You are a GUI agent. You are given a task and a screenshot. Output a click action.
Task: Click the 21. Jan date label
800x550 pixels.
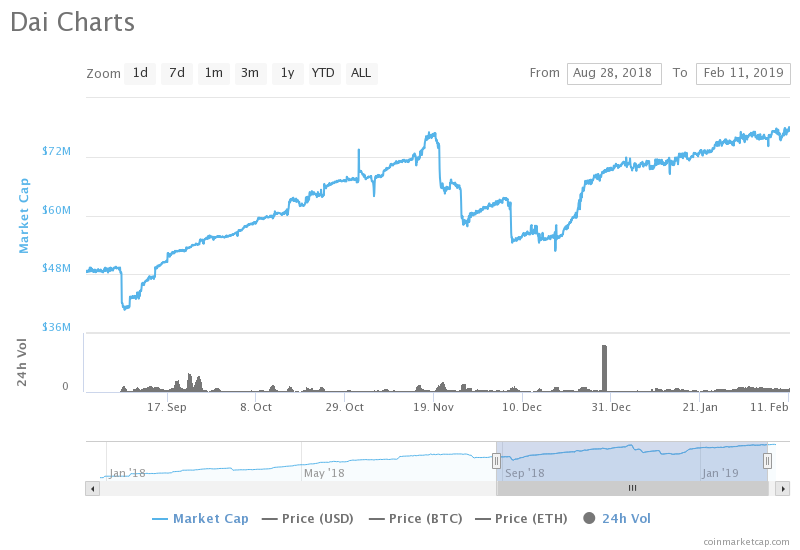tap(700, 407)
